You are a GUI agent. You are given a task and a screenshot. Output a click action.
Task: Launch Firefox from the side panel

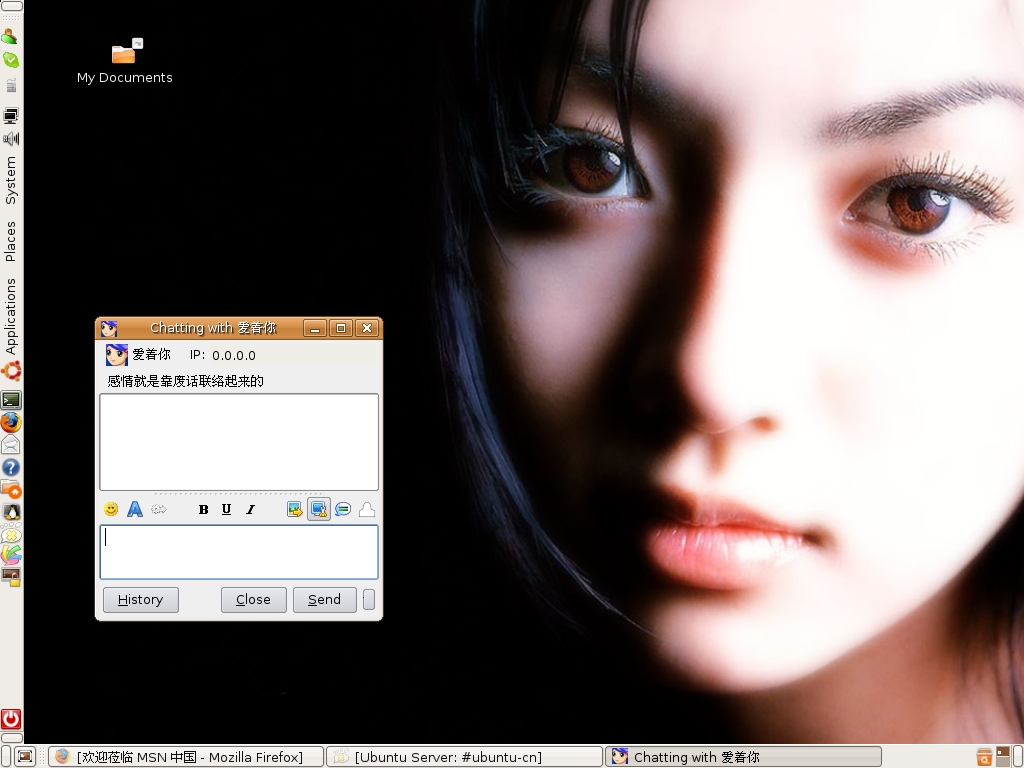click(11, 423)
